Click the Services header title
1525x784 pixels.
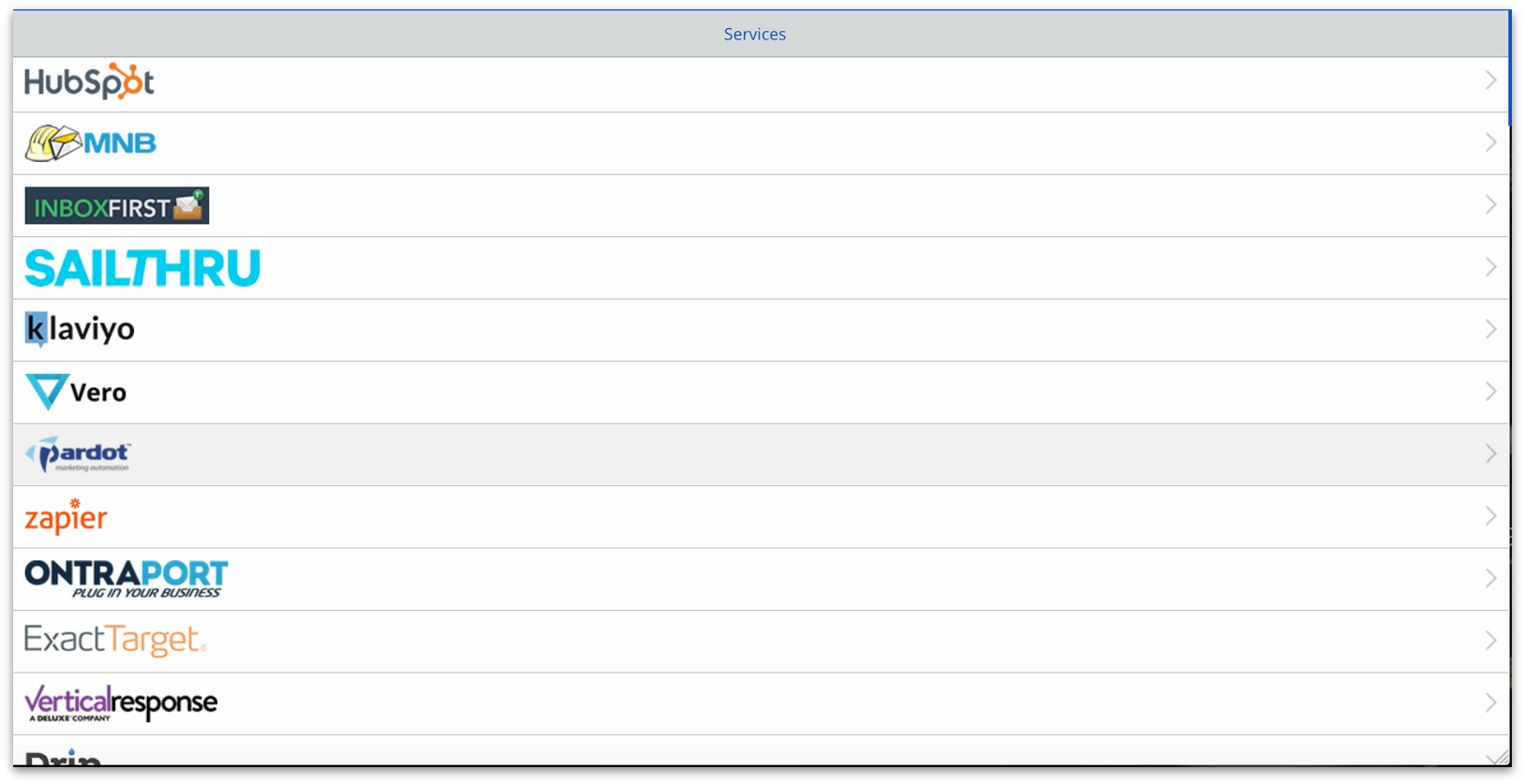[755, 35]
